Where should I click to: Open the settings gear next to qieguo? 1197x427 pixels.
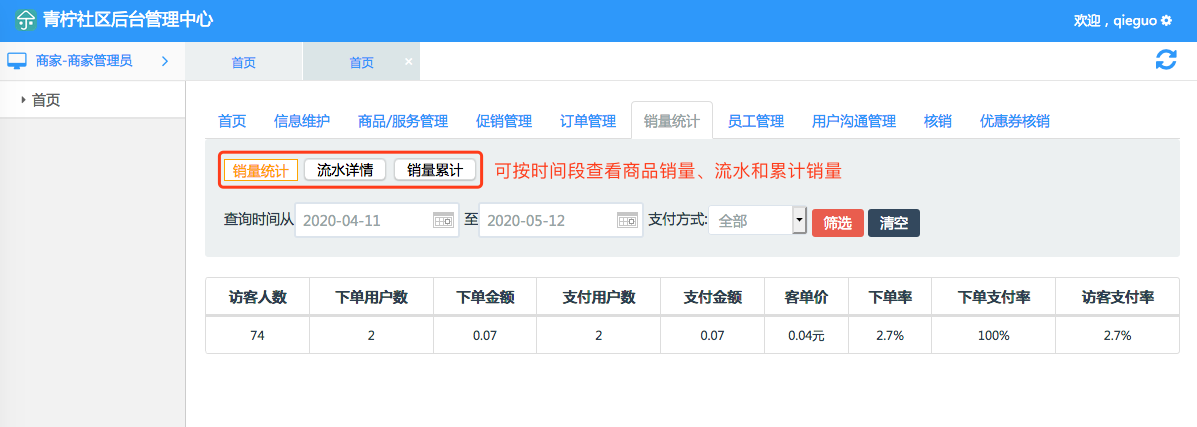[x=1166, y=21]
